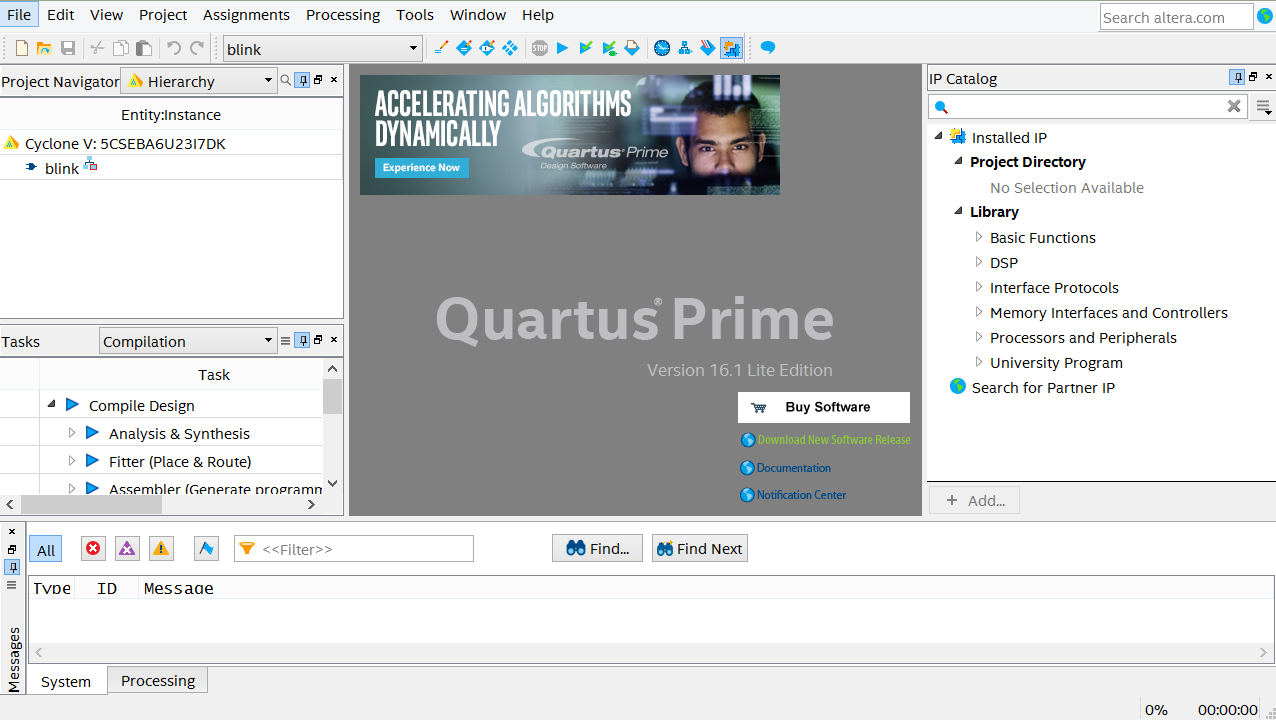This screenshot has width=1276, height=720.
Task: Click the Search altera.com field
Action: pyautogui.click(x=1176, y=17)
